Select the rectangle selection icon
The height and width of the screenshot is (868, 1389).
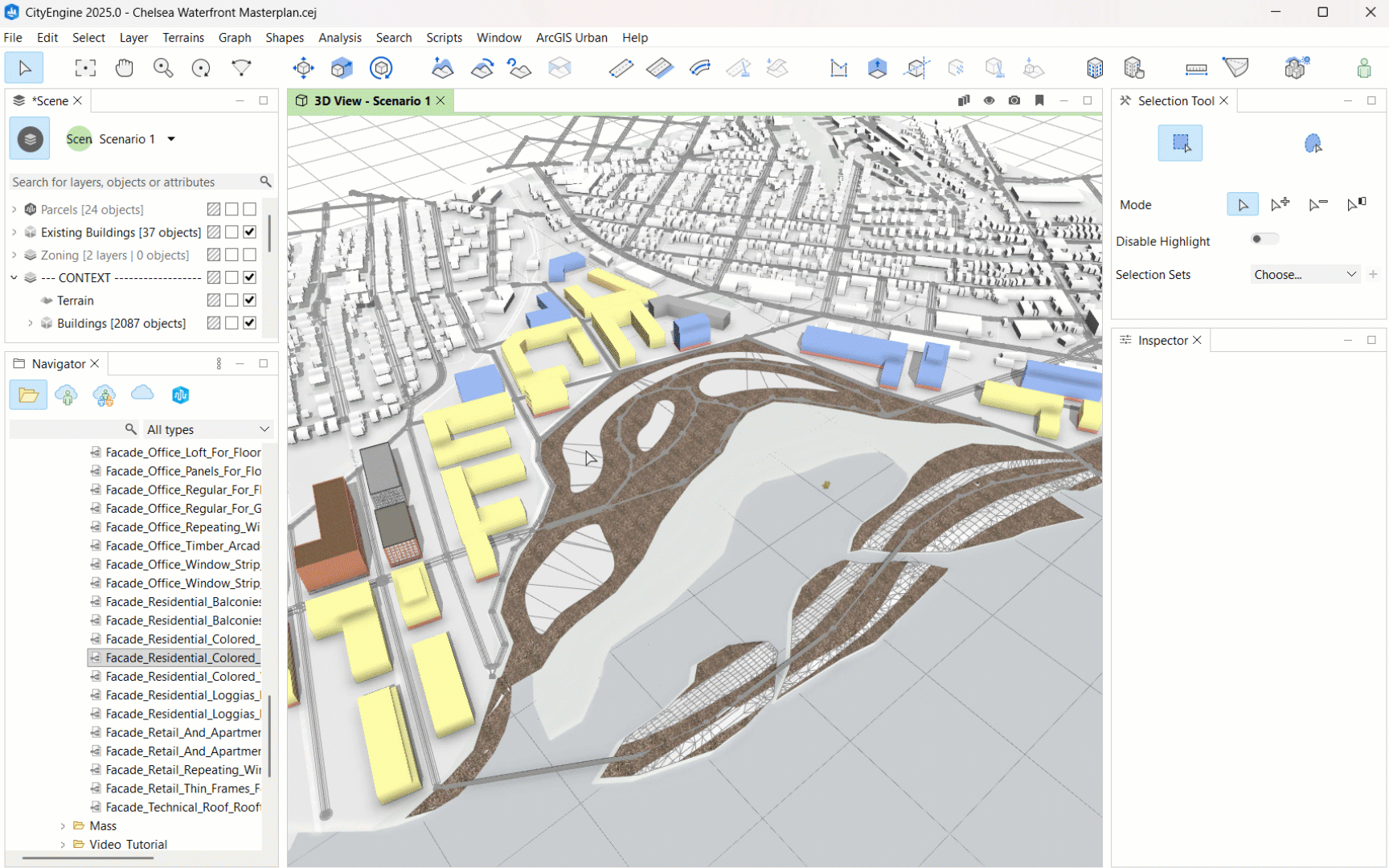[1180, 144]
